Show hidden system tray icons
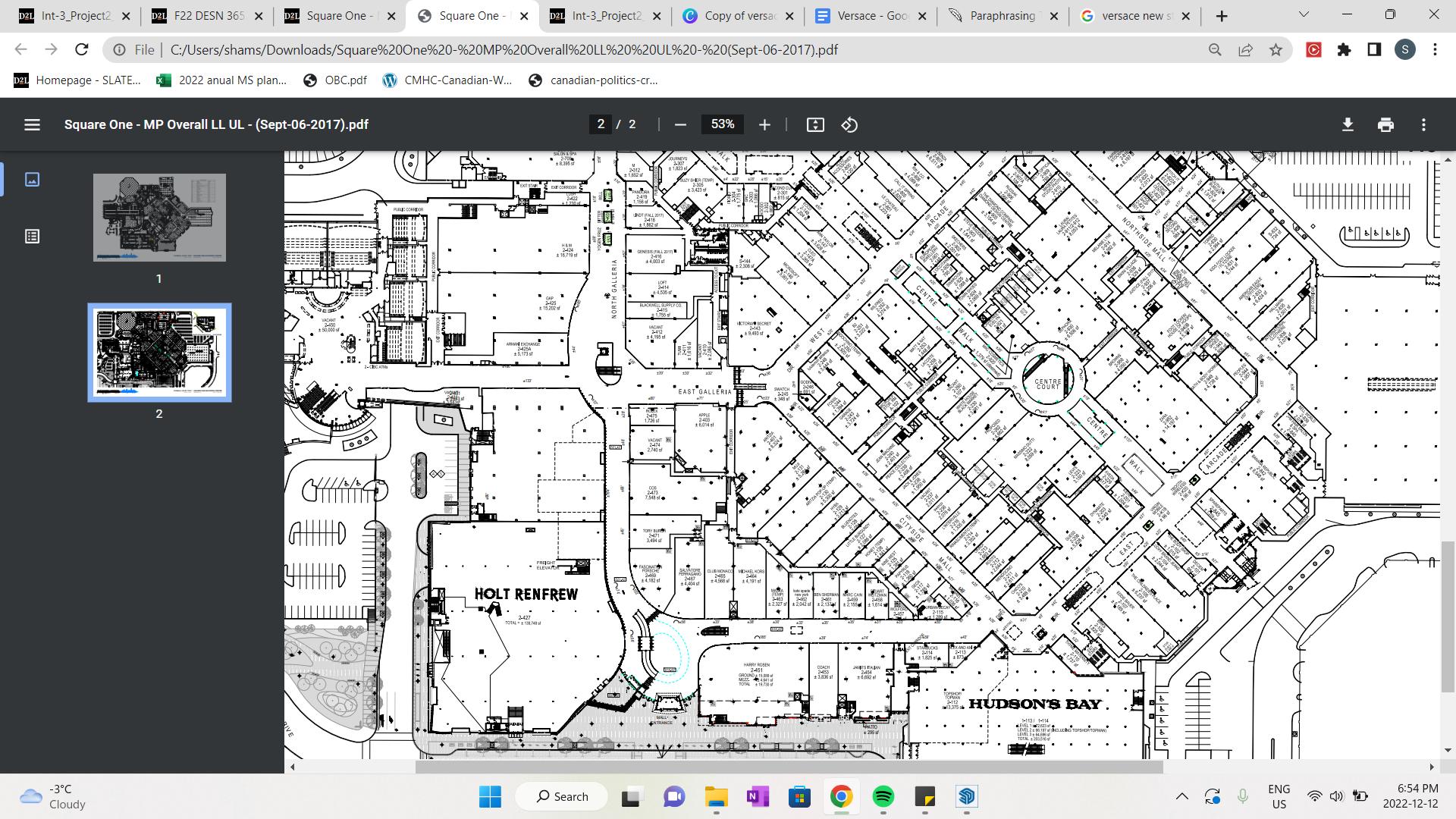The image size is (1456, 819). pos(1182,796)
